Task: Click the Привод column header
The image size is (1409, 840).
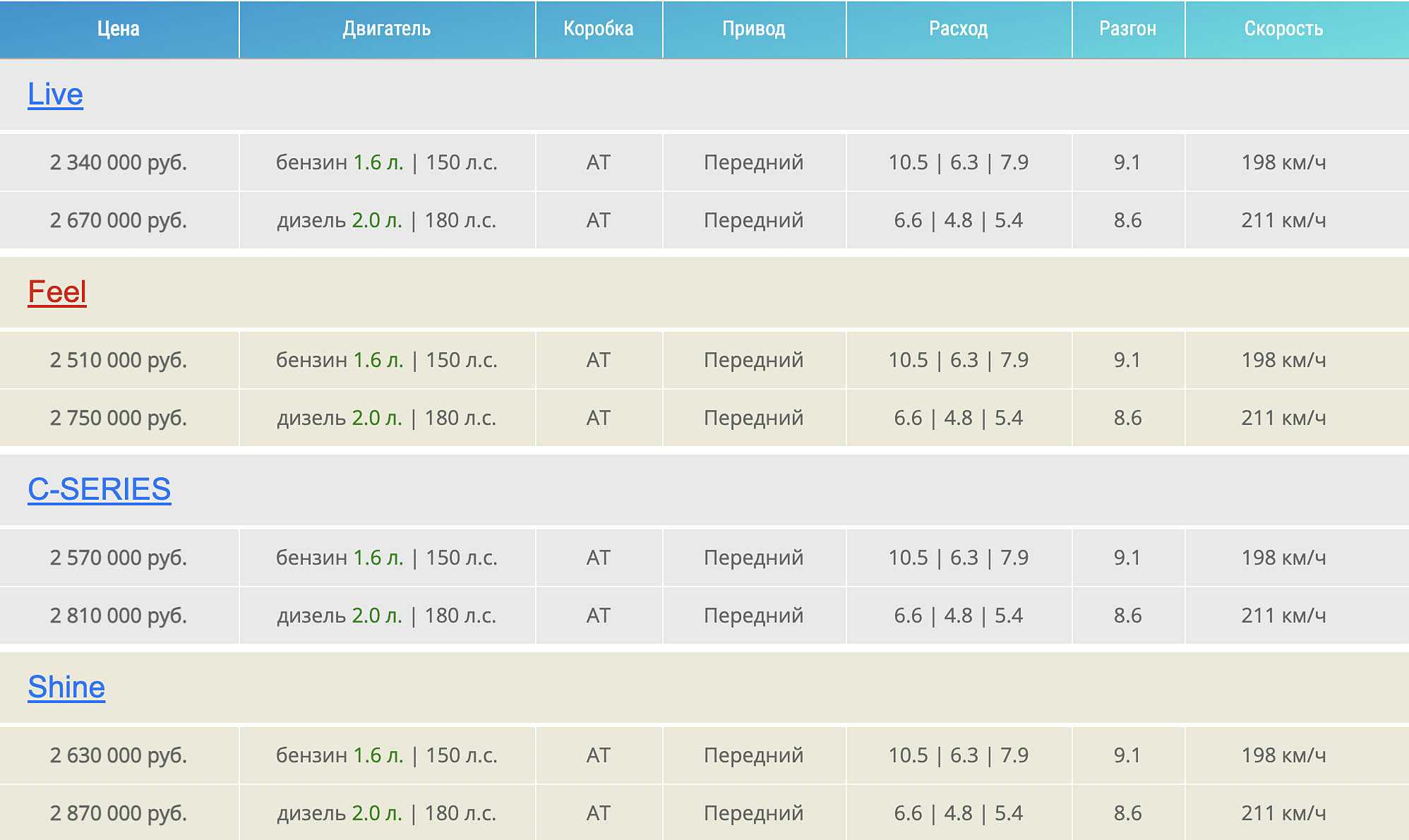Action: point(754,29)
